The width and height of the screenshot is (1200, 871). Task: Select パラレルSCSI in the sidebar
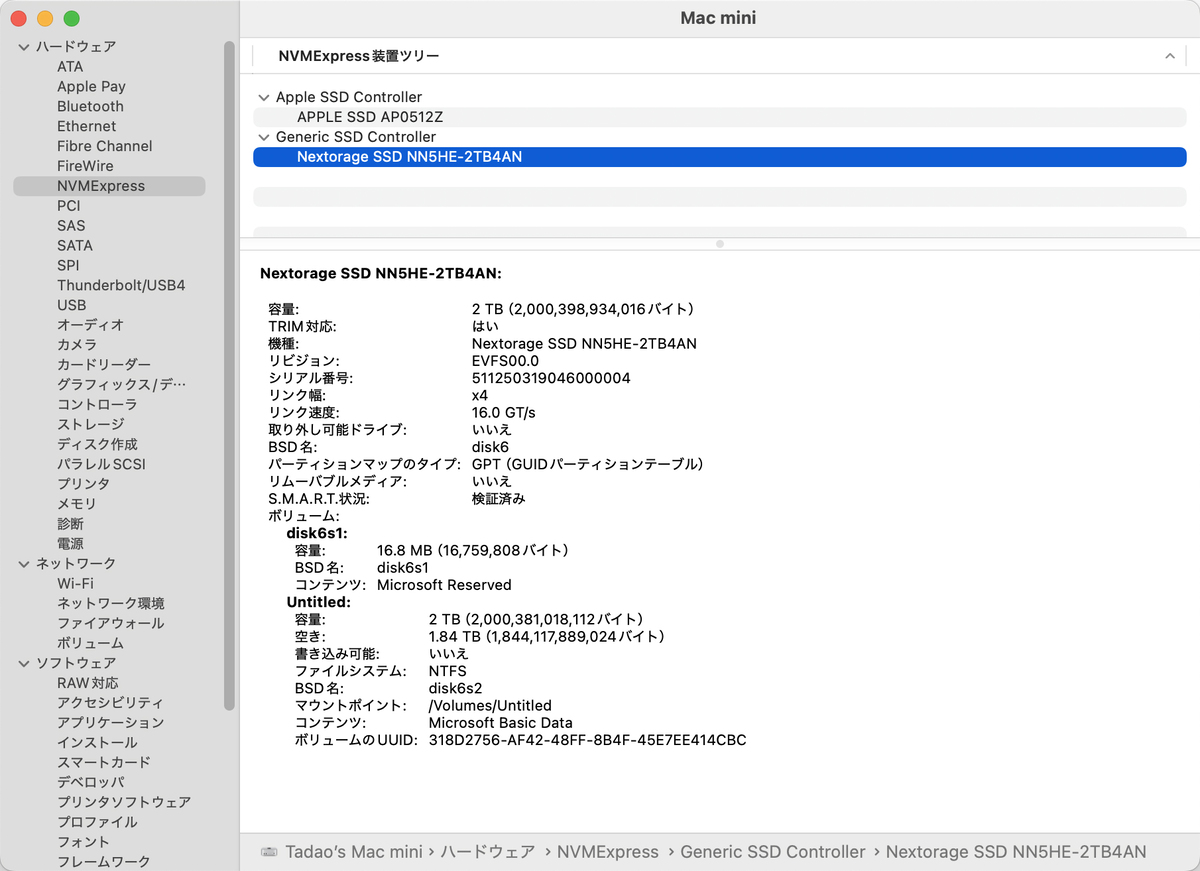(x=101, y=465)
